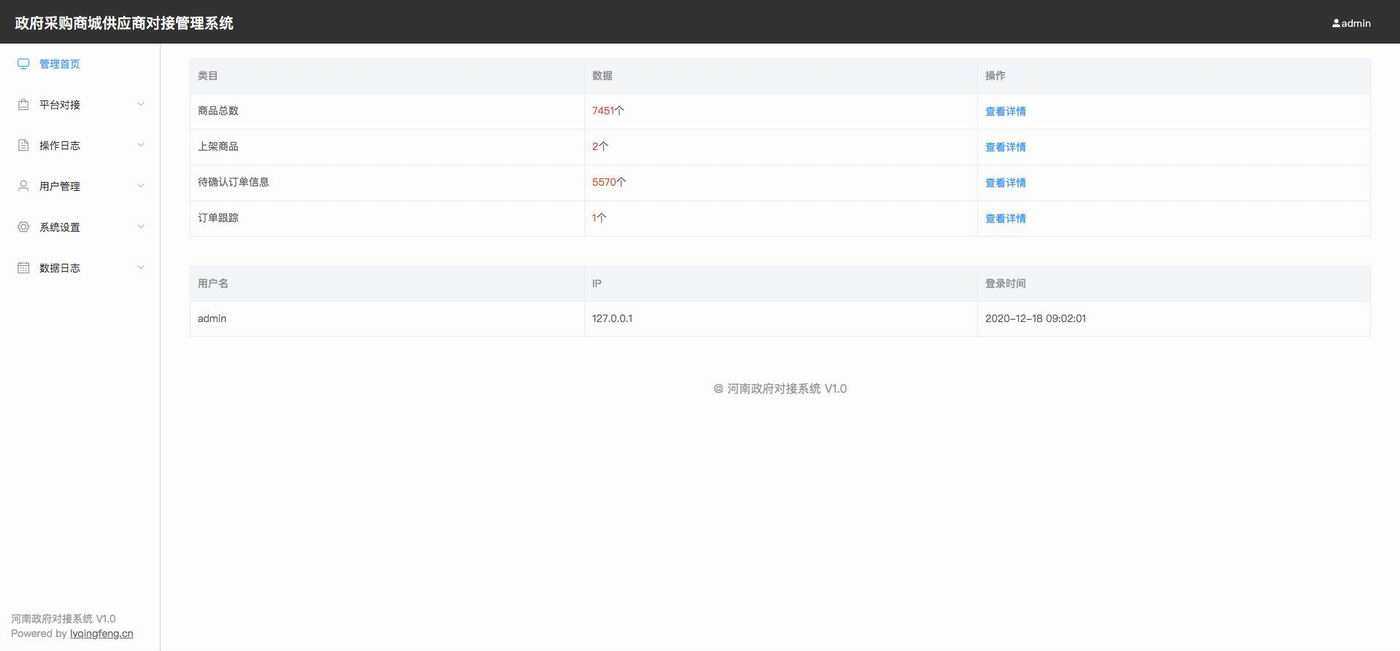View details for 上架商品 row

pyautogui.click(x=1005, y=147)
